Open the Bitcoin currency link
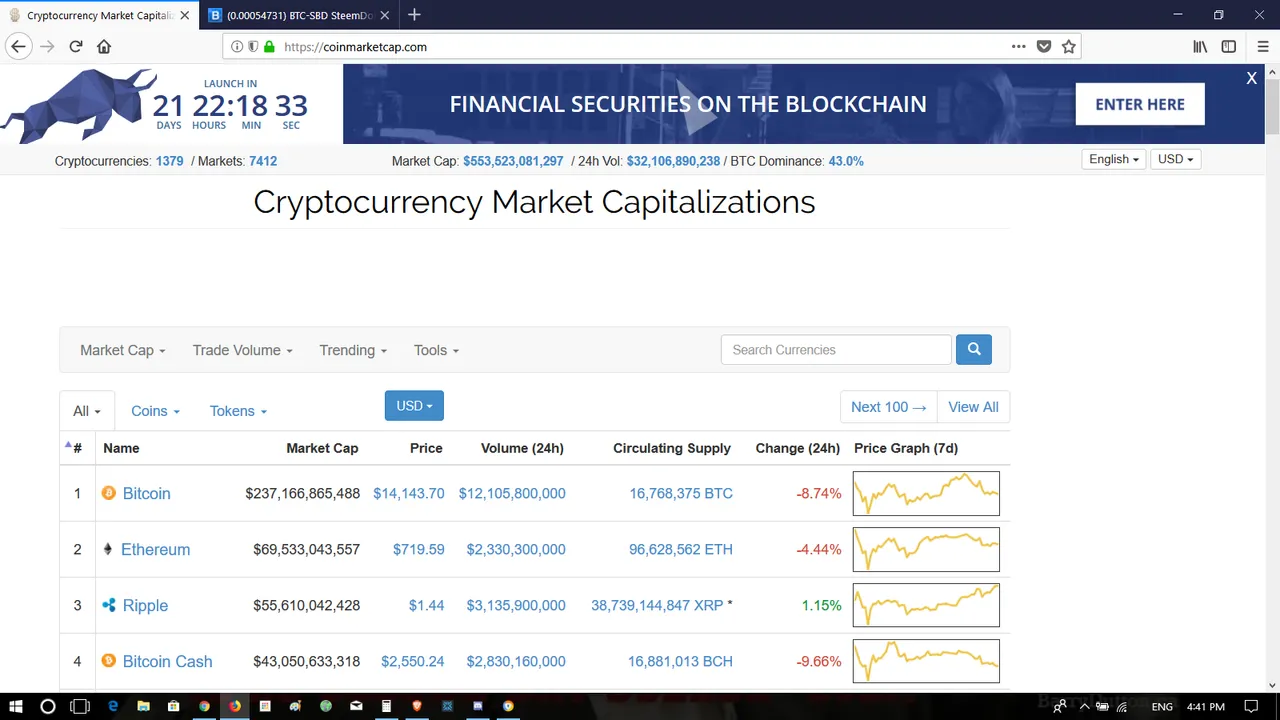Image resolution: width=1280 pixels, height=720 pixels. [146, 493]
